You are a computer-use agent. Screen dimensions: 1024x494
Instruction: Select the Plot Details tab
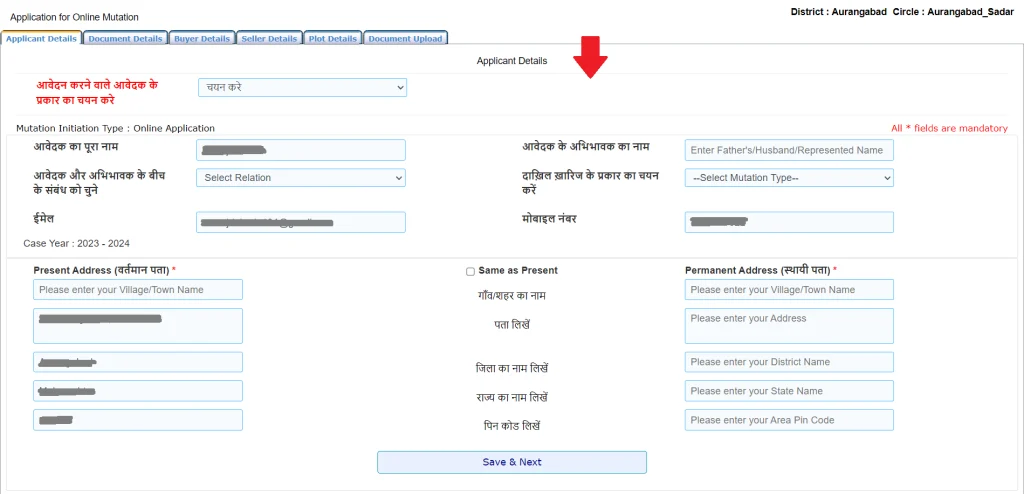pyautogui.click(x=333, y=39)
